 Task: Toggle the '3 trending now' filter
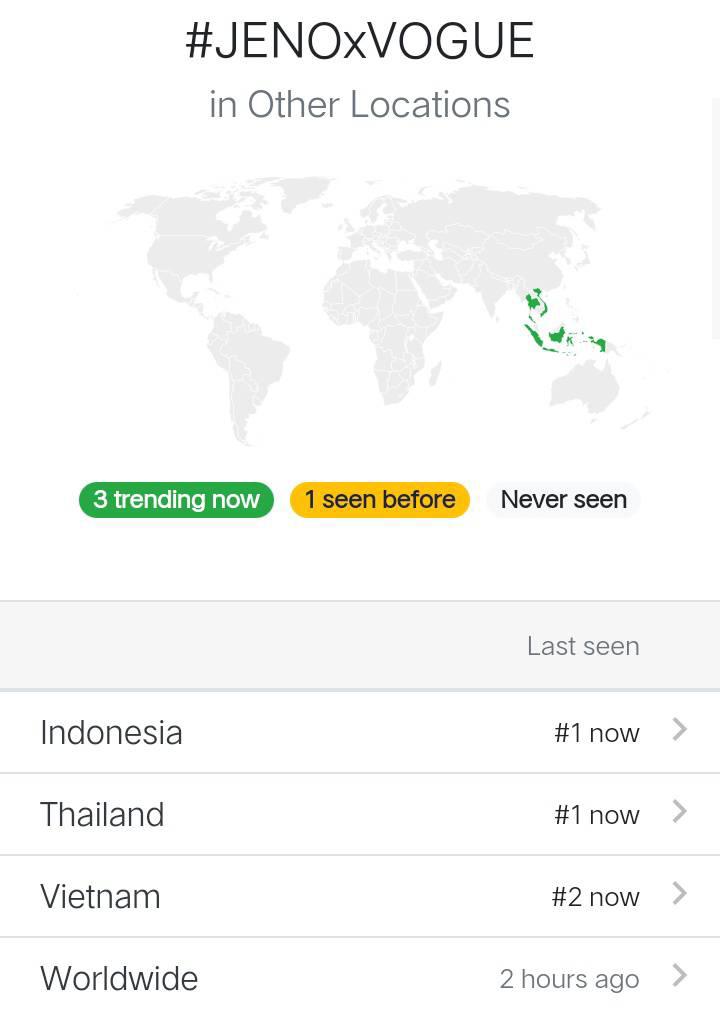click(176, 500)
